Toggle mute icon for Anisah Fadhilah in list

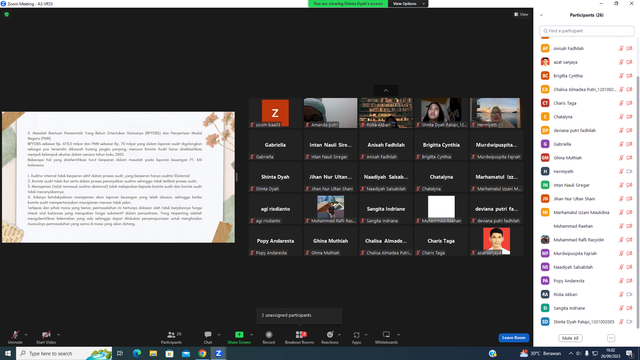pos(621,48)
